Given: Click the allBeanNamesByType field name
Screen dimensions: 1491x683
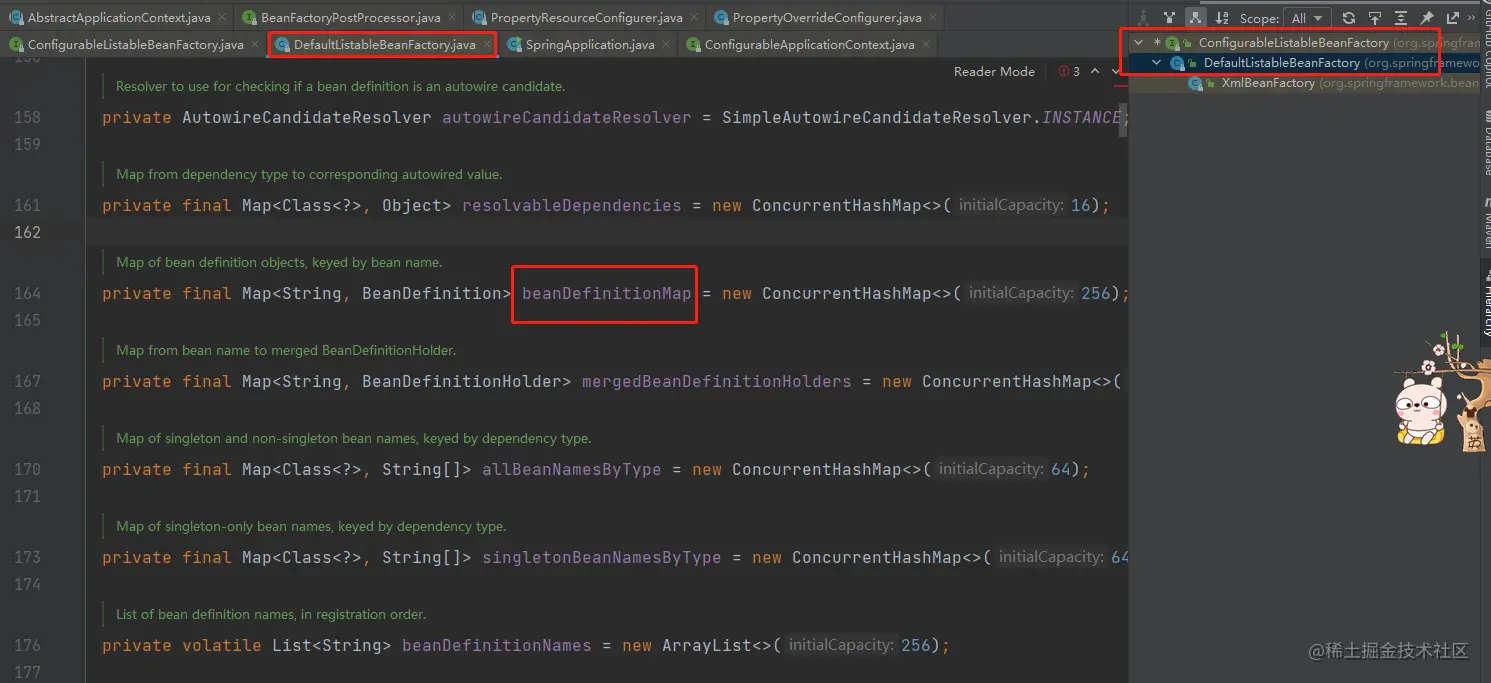Looking at the screenshot, I should [x=571, y=469].
